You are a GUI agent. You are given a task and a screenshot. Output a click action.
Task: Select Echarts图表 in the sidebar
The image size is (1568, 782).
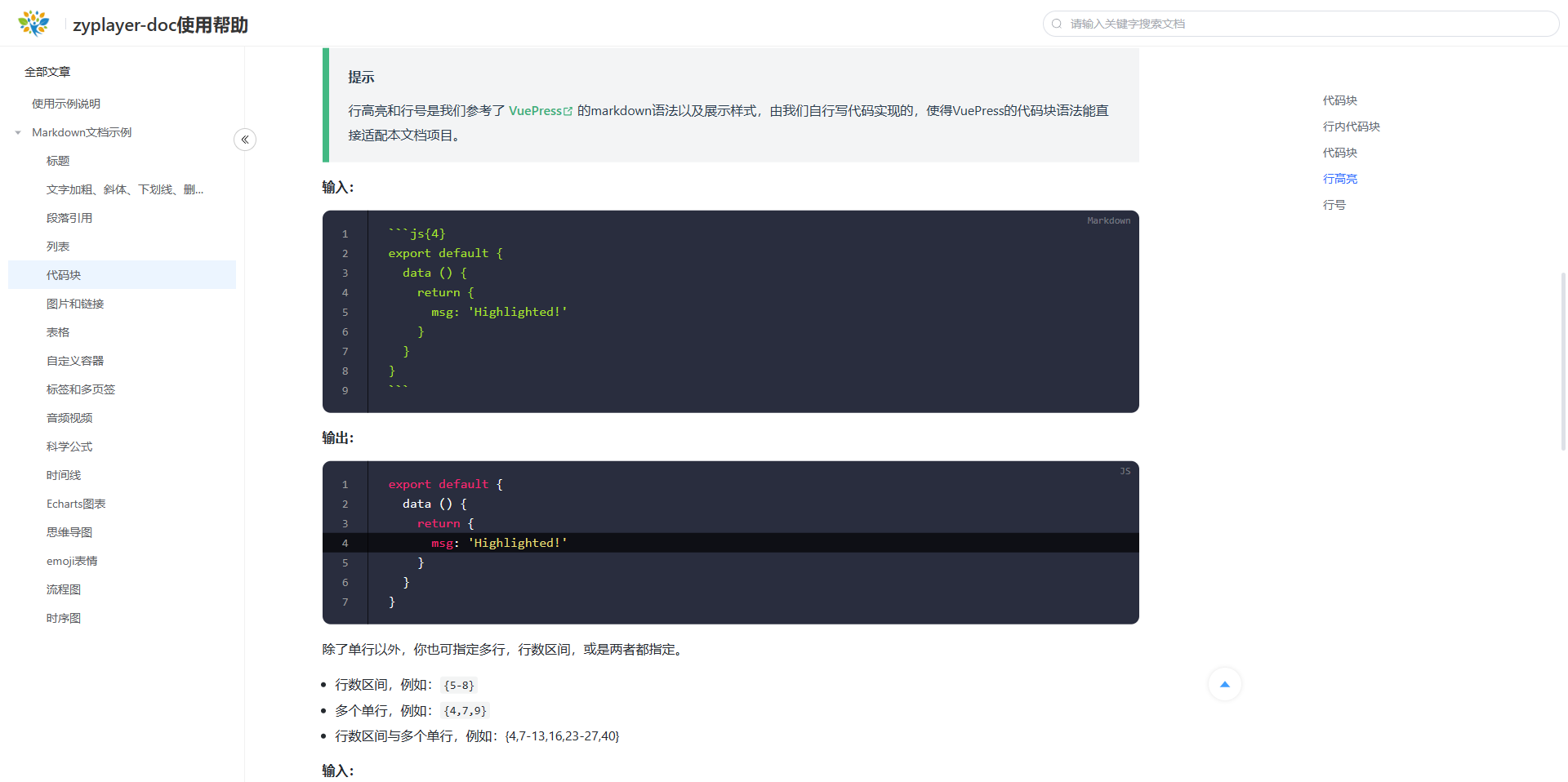point(76,504)
